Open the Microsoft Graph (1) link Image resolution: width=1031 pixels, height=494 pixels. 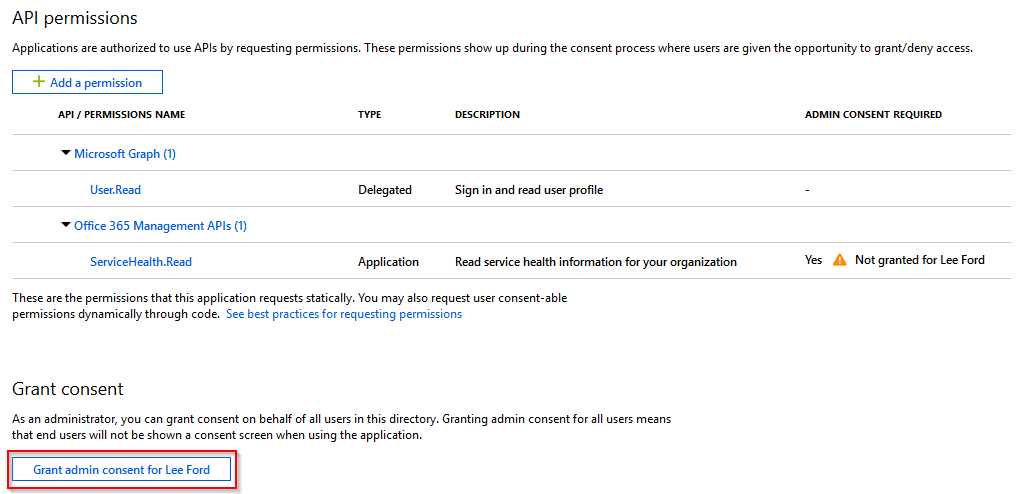point(125,154)
